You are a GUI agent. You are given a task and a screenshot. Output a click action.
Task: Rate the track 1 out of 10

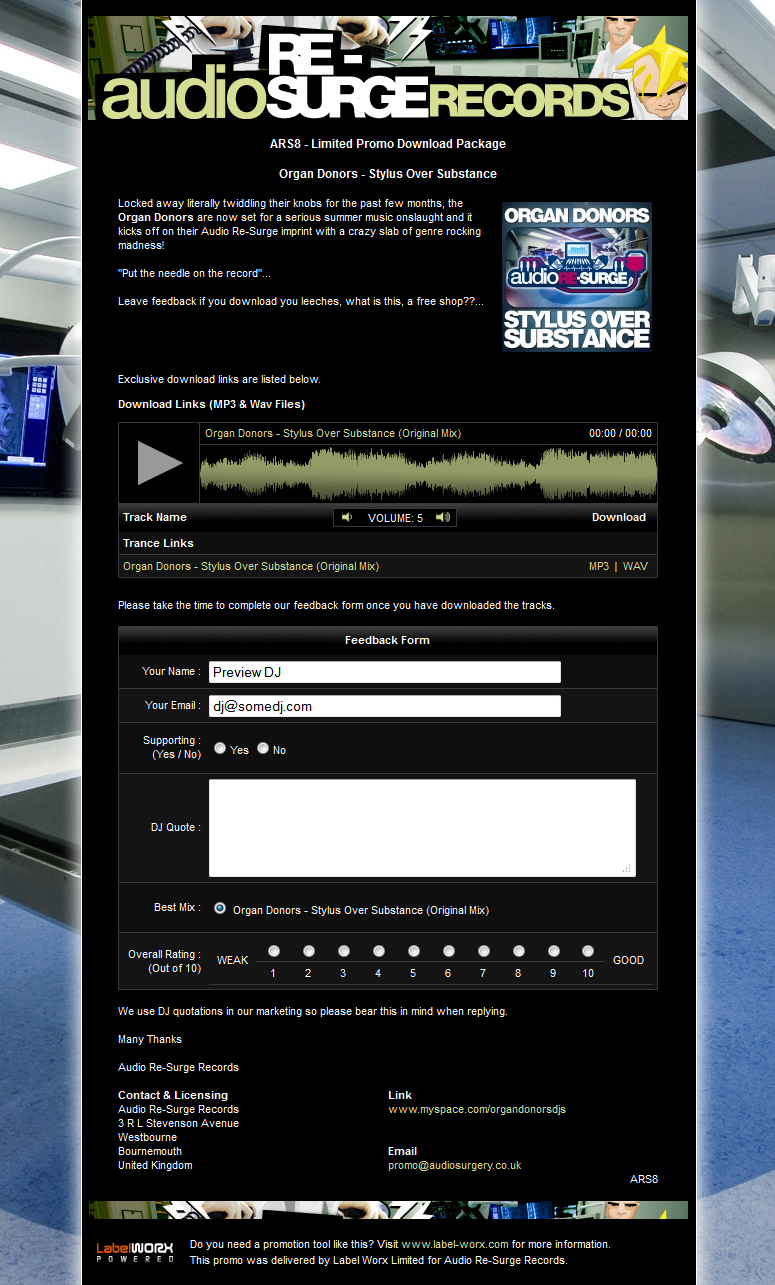273,951
